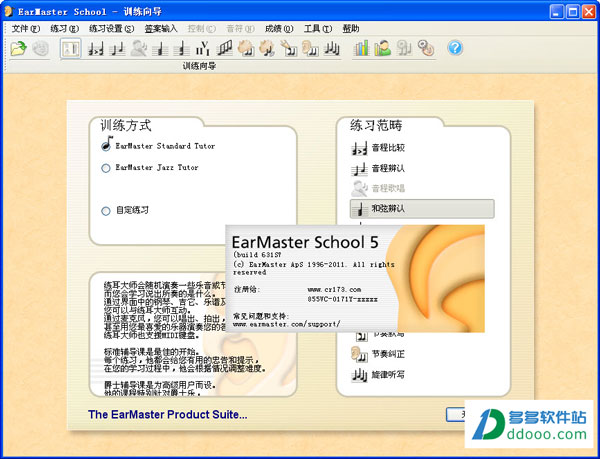This screenshot has width=600, height=459.
Task: Open statistics via the bar-chart toolbar icon
Action: (x=361, y=49)
